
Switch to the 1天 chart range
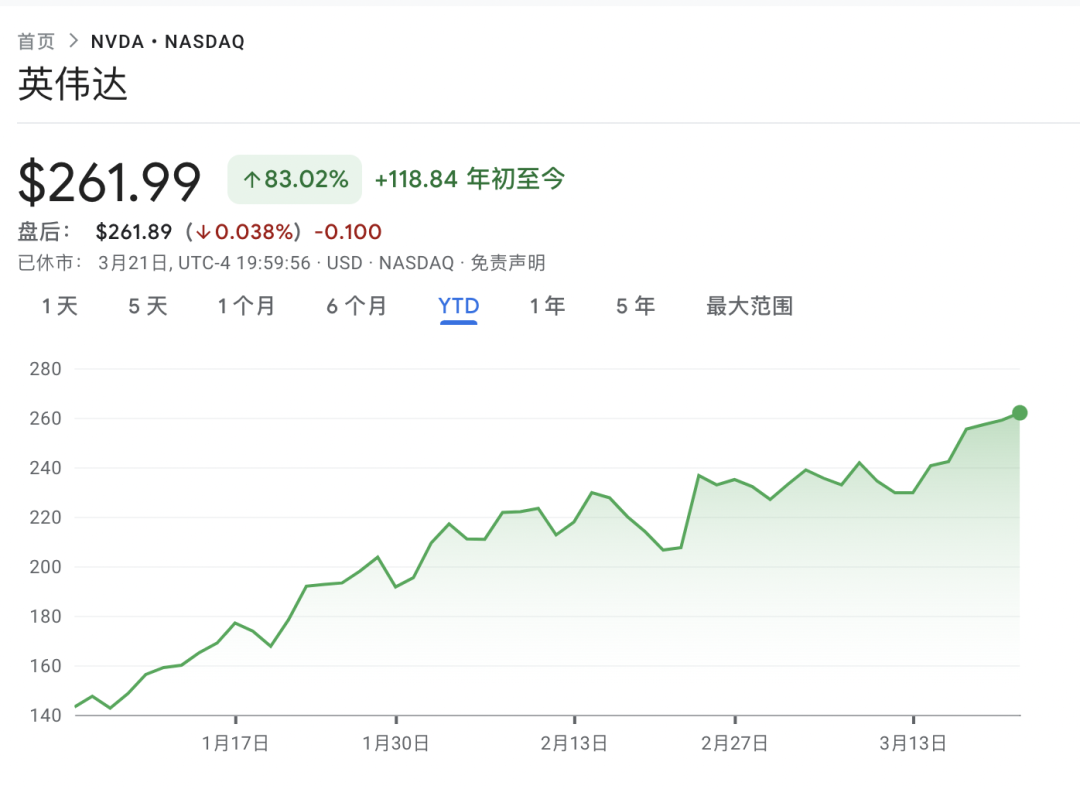pyautogui.click(x=60, y=306)
